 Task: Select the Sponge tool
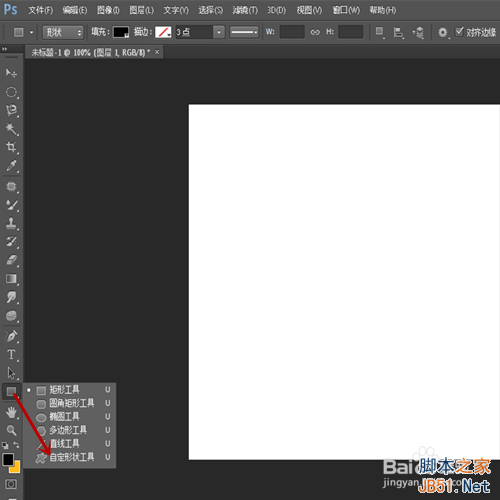point(11,316)
